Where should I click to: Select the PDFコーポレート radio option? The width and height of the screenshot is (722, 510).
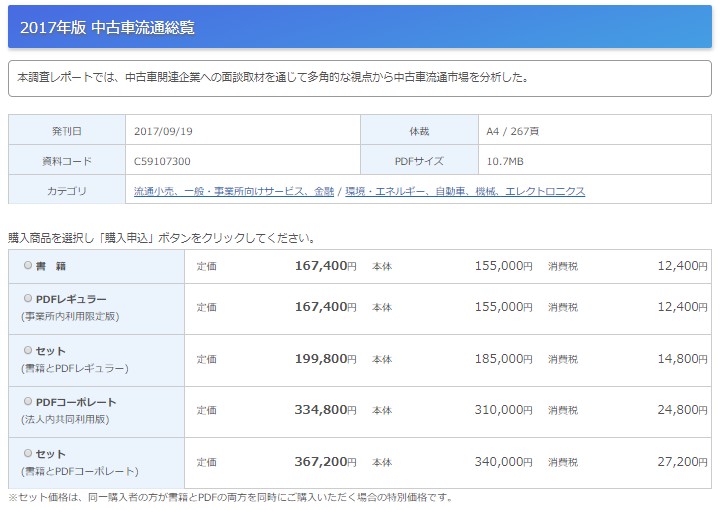[28, 401]
